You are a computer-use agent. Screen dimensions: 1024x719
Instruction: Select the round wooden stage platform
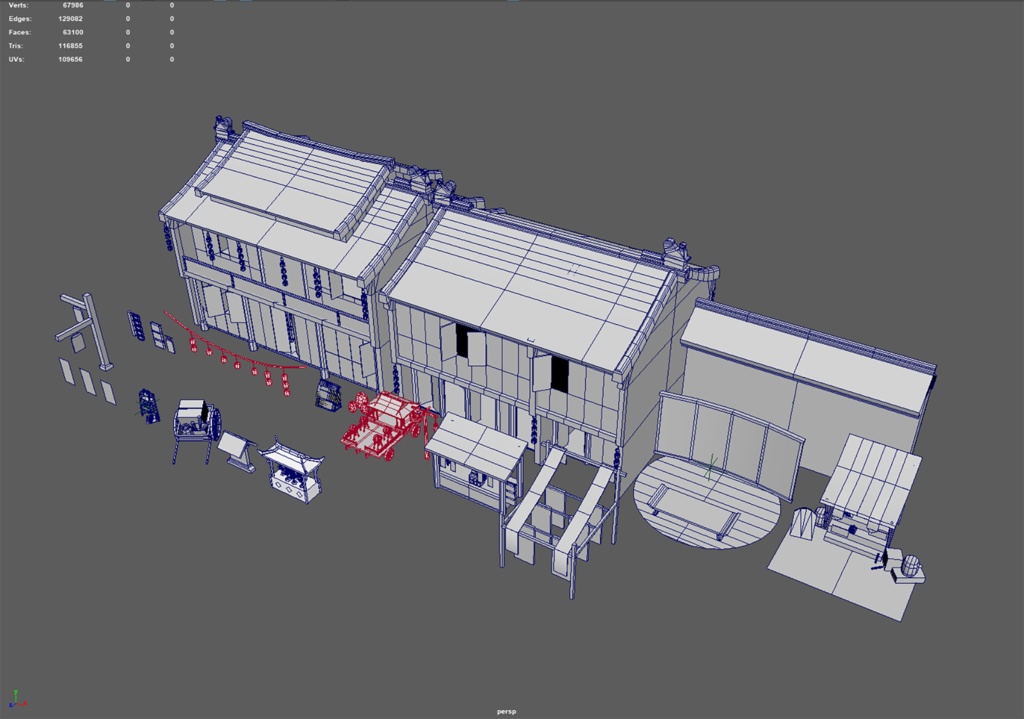coord(707,502)
